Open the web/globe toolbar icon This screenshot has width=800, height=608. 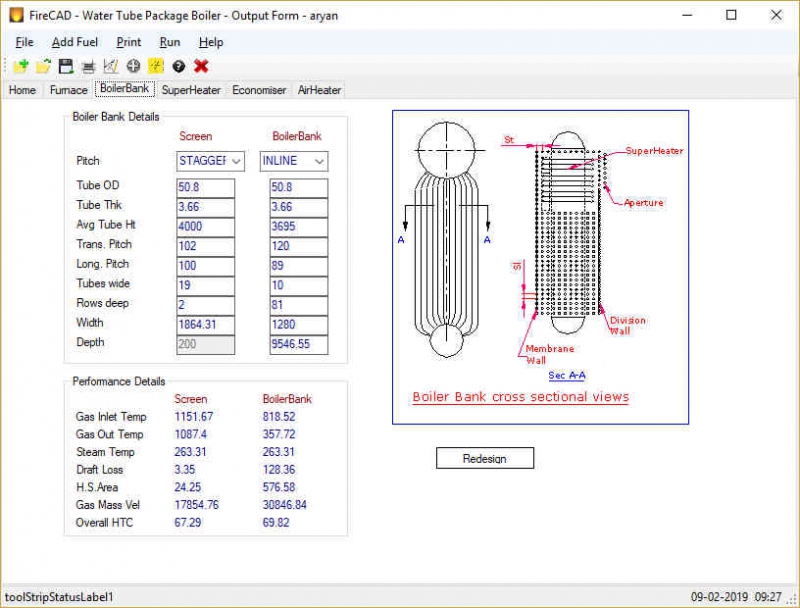[x=132, y=66]
